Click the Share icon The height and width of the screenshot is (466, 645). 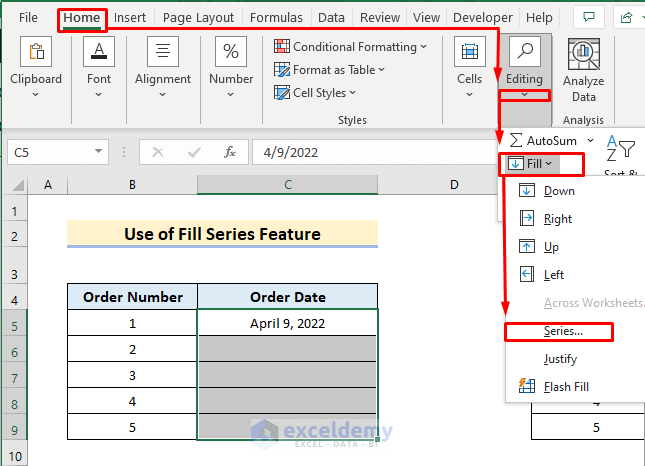click(626, 17)
